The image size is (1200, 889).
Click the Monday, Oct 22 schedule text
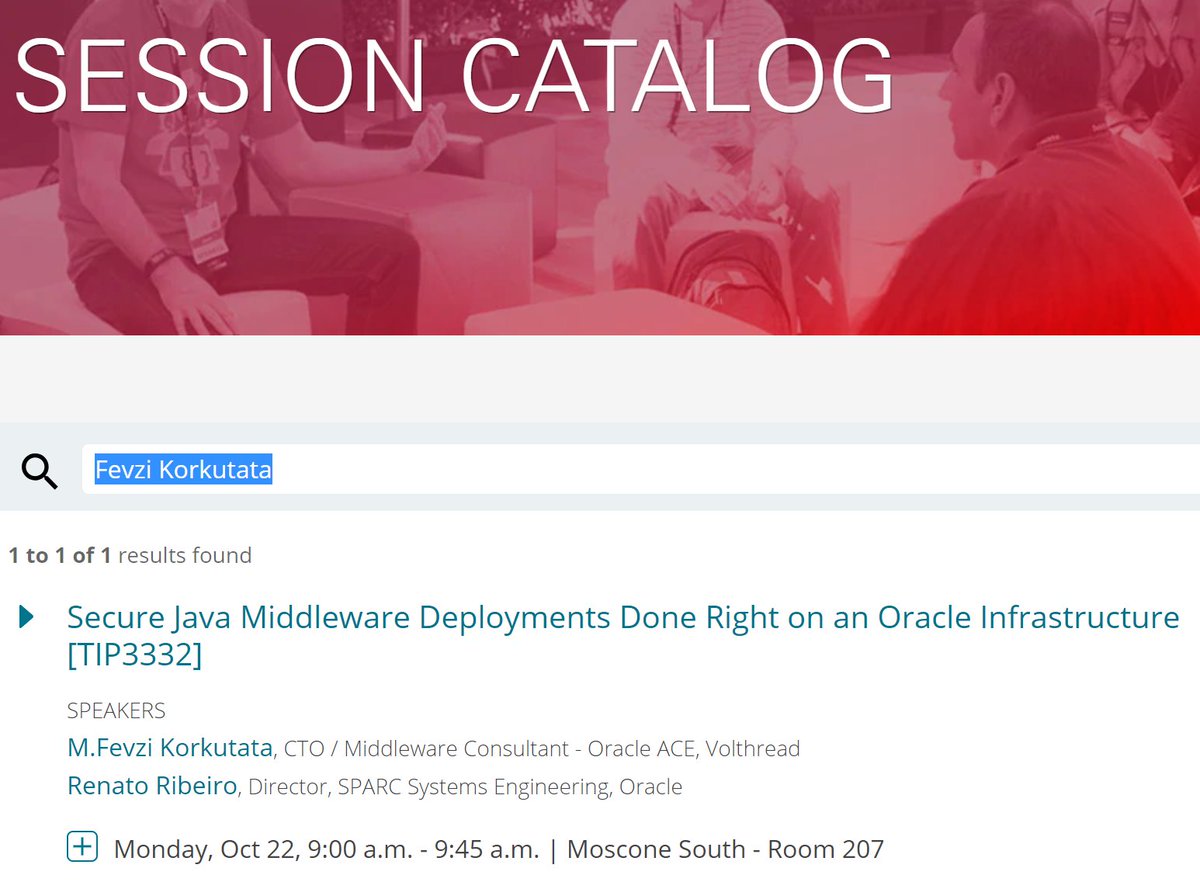pos(499,849)
